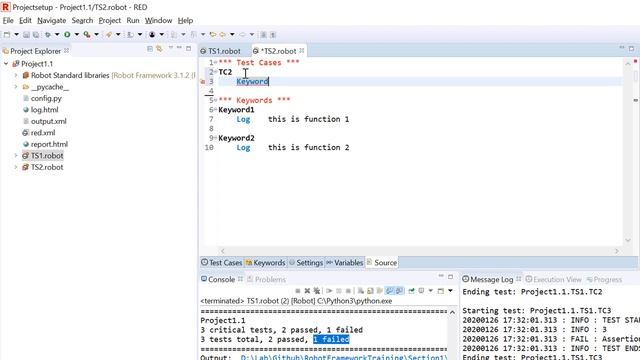Open the Progress view tab
Screen dimensions: 640x360
click(604, 280)
